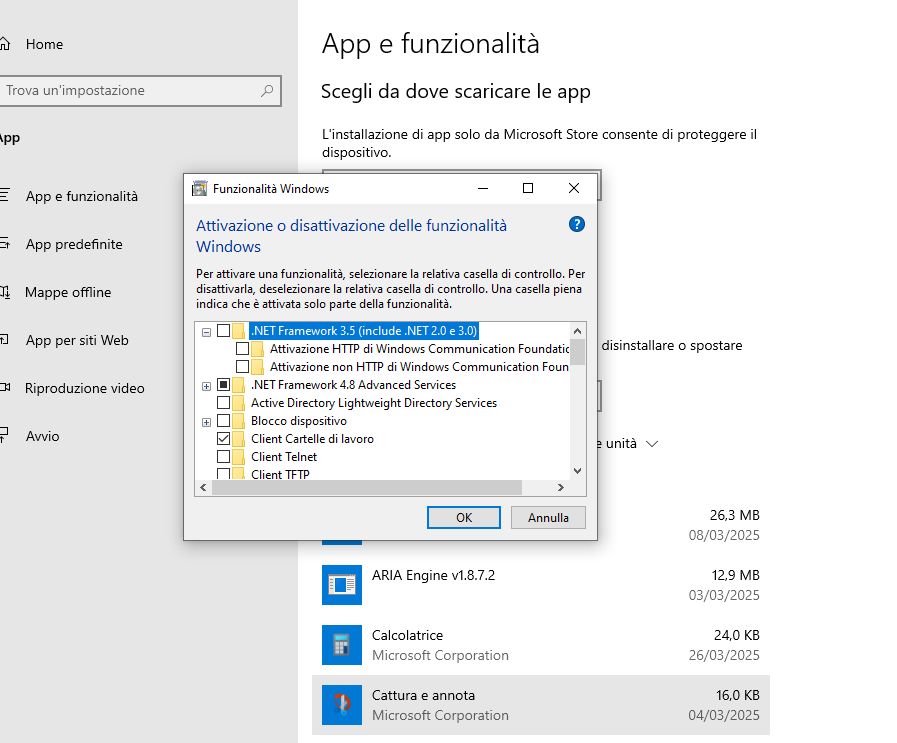This screenshot has height=743, width=897.
Task: Go to the Settings Home link
Action: (44, 44)
